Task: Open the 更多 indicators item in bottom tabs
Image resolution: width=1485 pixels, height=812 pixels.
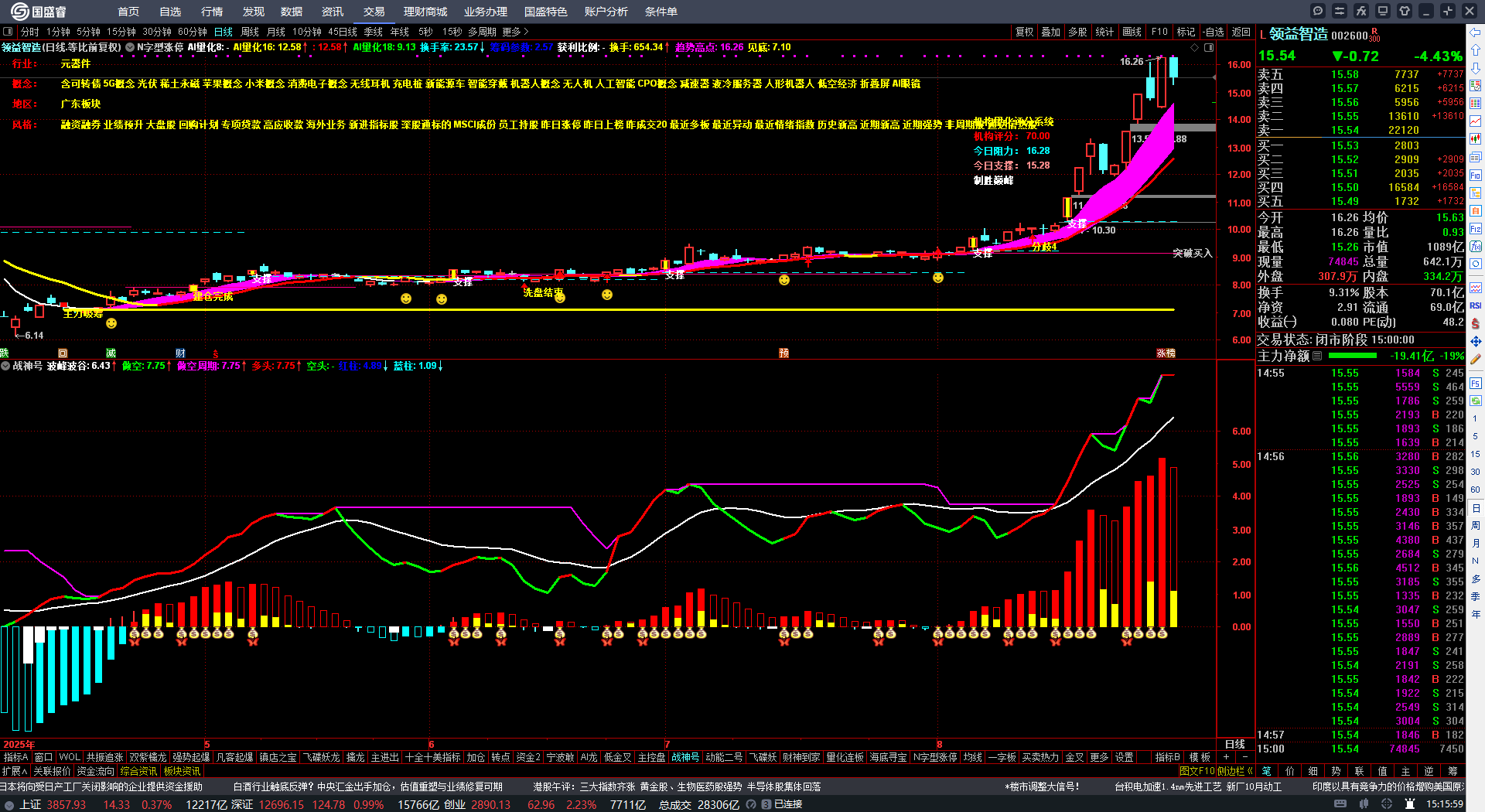Action: click(1099, 757)
